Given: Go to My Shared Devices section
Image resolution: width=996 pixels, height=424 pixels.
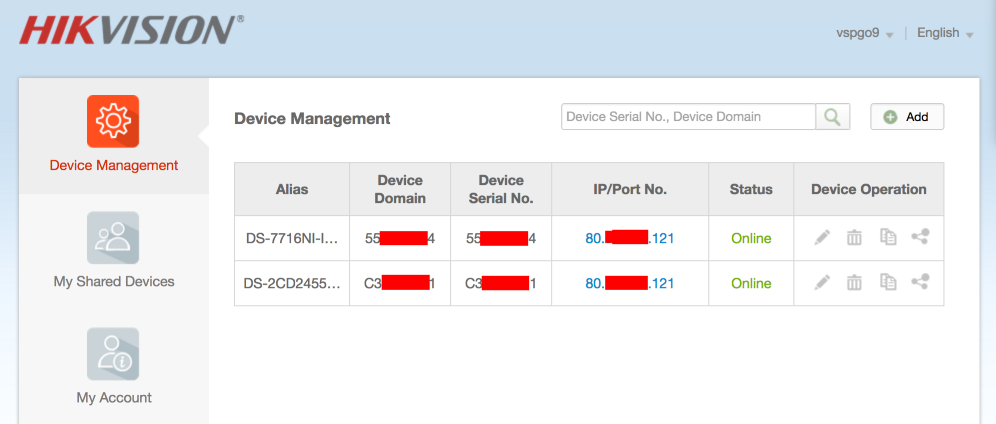Looking at the screenshot, I should 113,250.
